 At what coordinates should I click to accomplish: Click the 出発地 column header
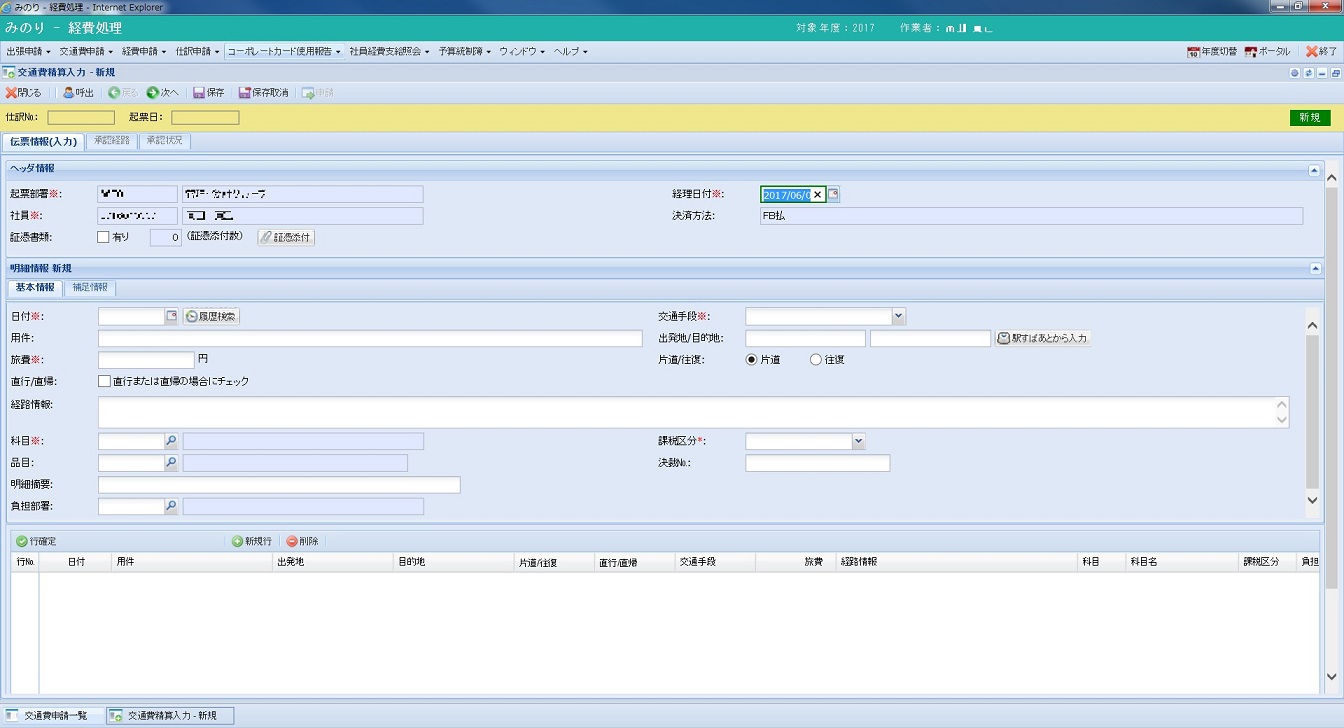[333, 562]
